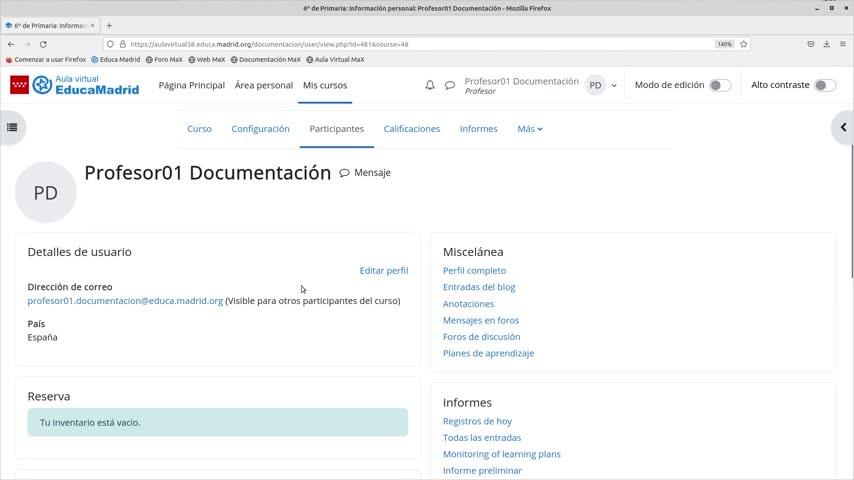
Task: Open Registros de hoy report
Action: (477, 421)
